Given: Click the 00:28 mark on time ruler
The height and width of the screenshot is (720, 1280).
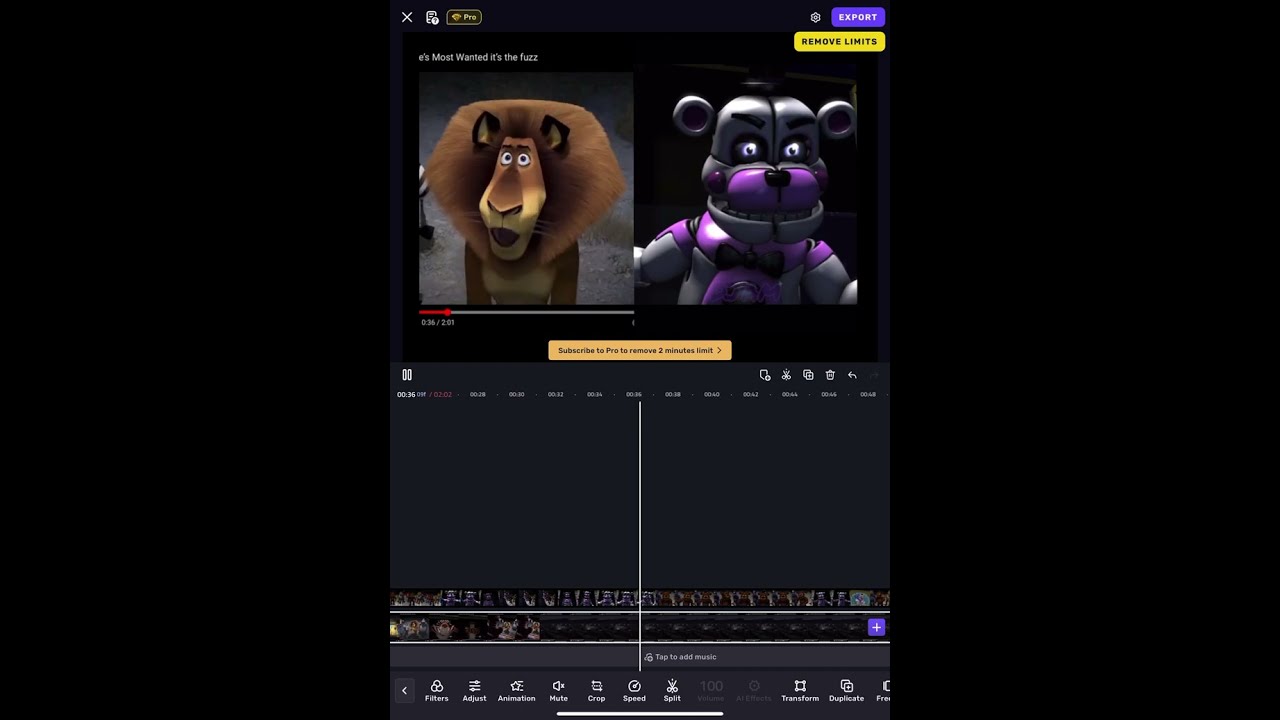Looking at the screenshot, I should coord(478,394).
